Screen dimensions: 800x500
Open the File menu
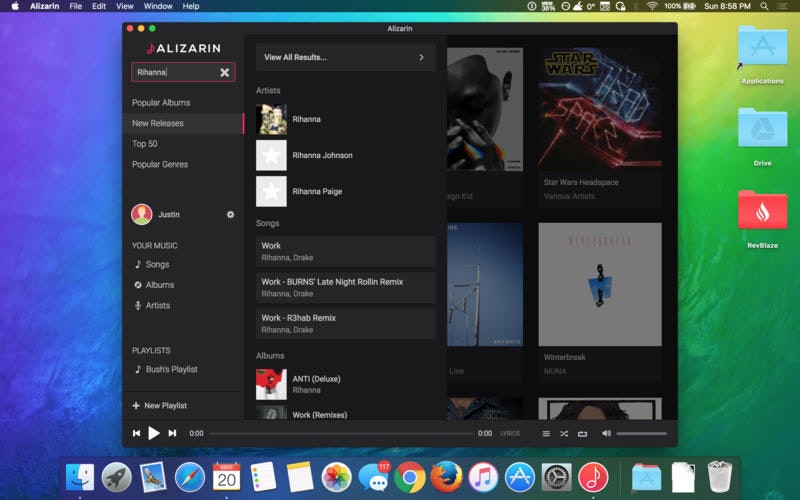click(x=76, y=6)
